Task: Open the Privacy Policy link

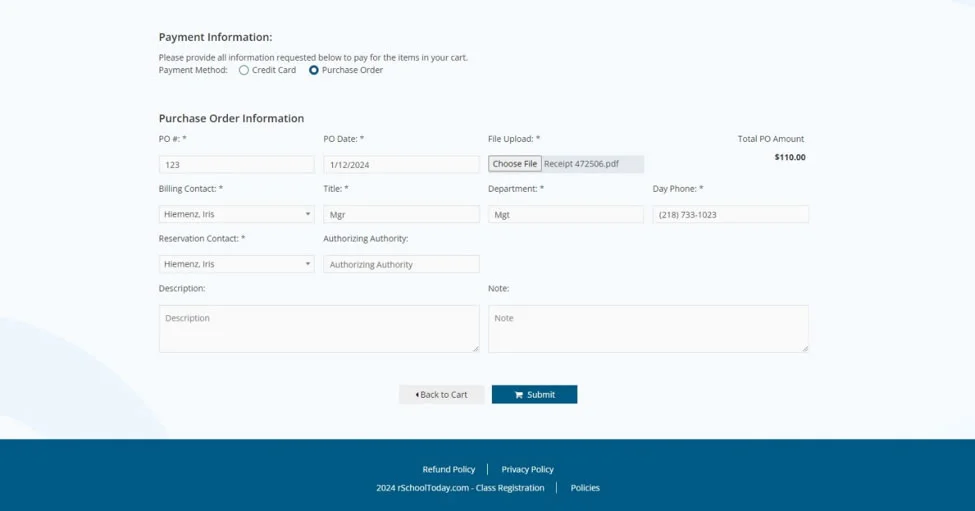Action: (527, 469)
